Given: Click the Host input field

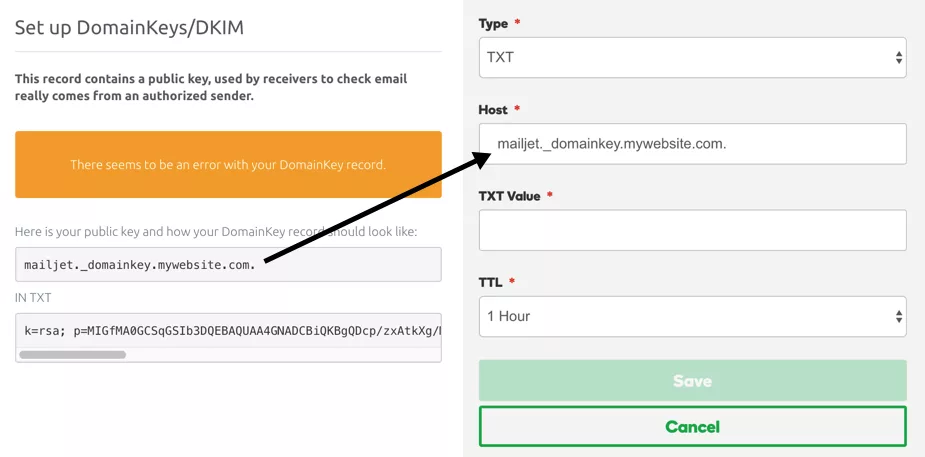Looking at the screenshot, I should click(692, 144).
